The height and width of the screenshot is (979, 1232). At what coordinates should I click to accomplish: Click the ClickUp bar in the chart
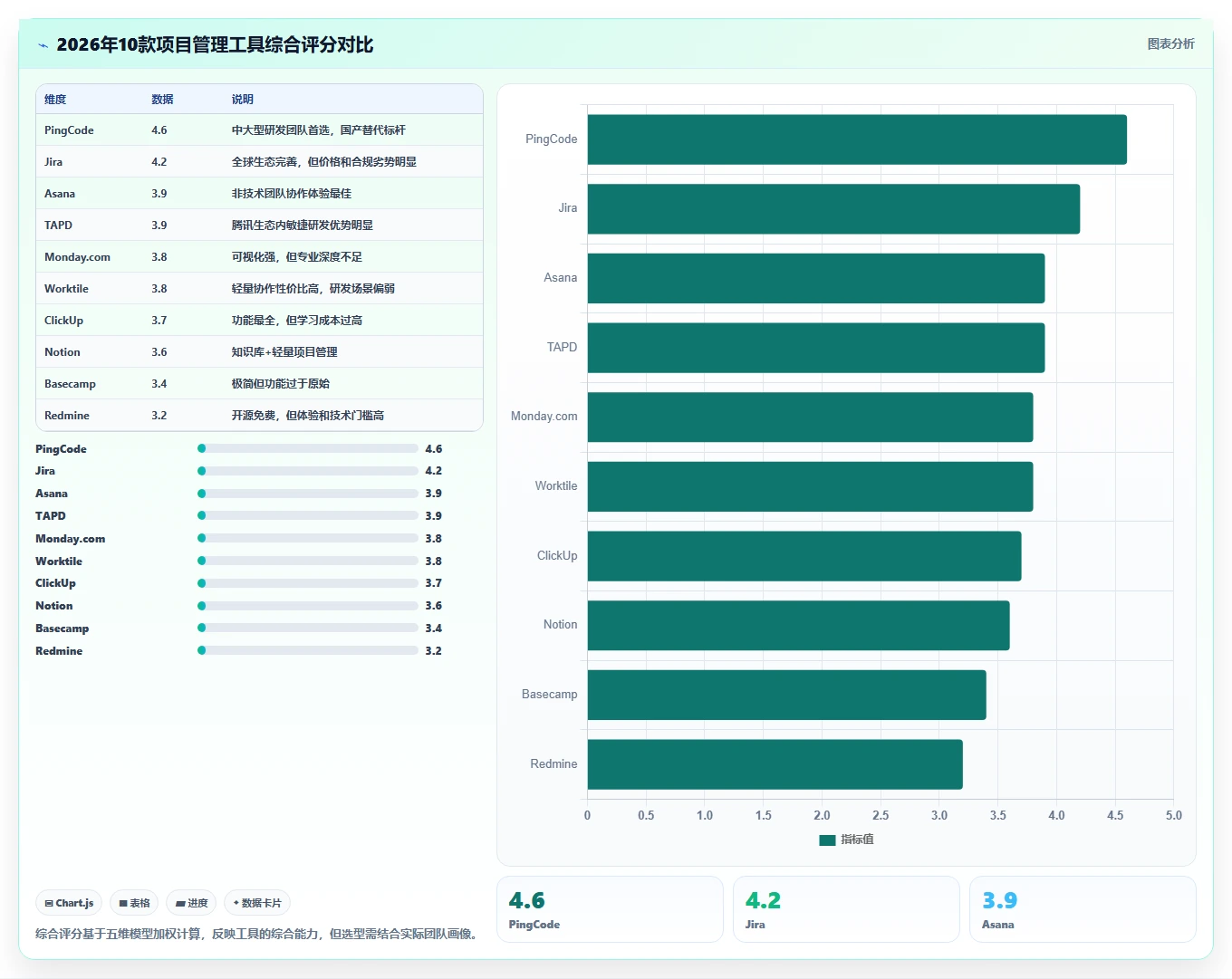[804, 556]
